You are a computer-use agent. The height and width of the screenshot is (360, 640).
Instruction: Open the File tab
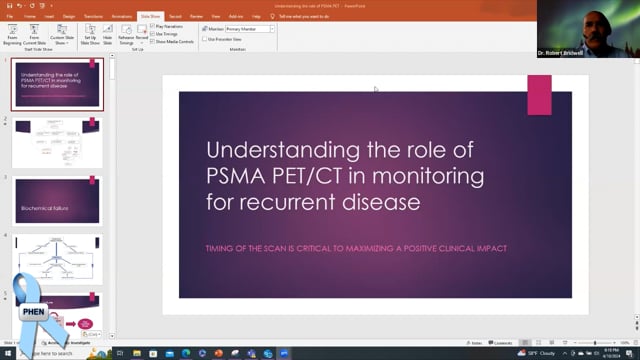coord(10,16)
